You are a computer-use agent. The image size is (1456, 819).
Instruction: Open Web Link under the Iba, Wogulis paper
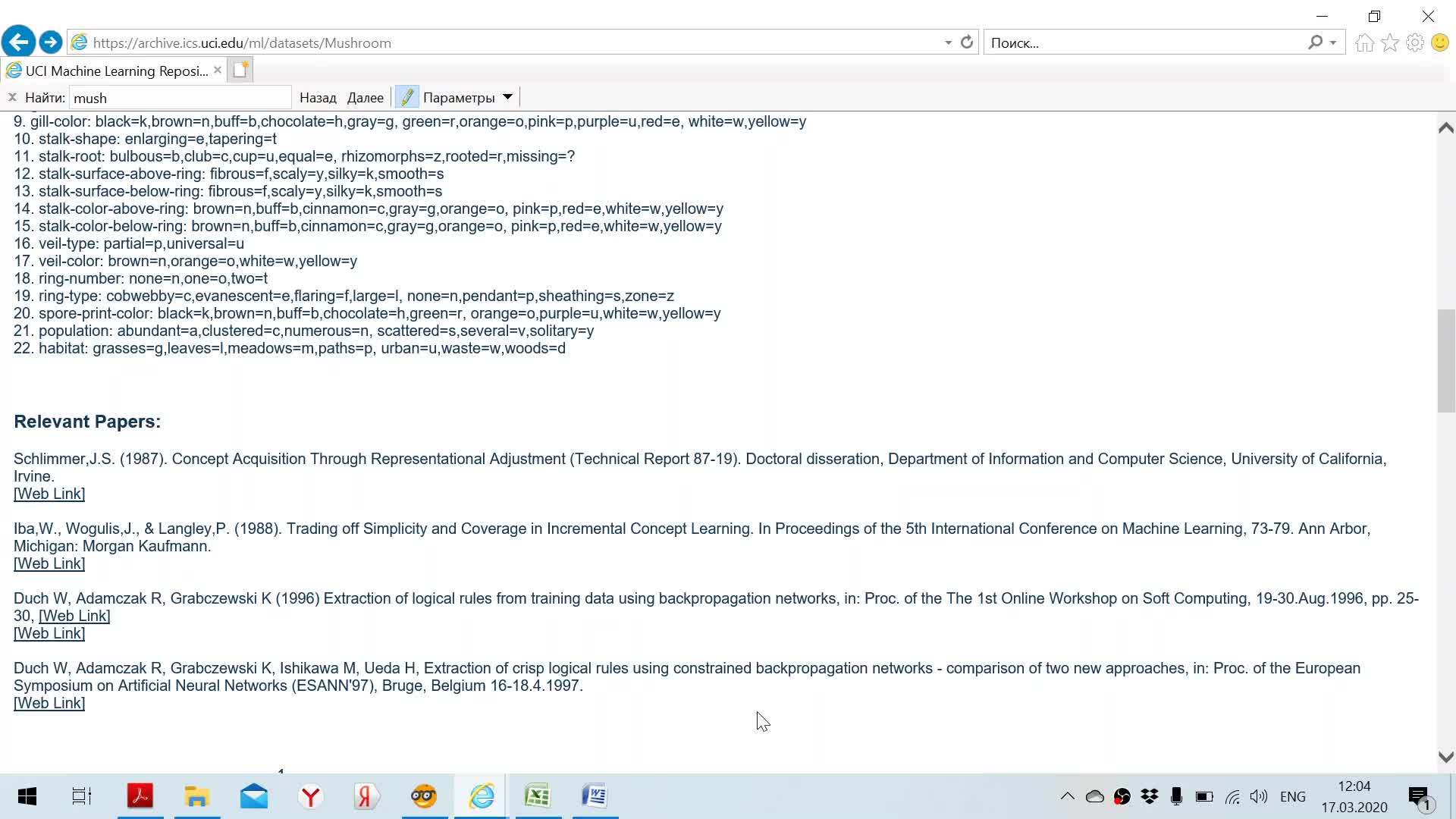tap(49, 563)
